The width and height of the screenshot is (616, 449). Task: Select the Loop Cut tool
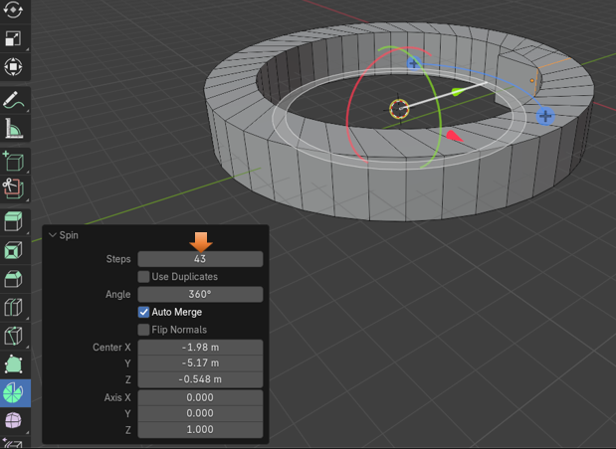coord(16,307)
